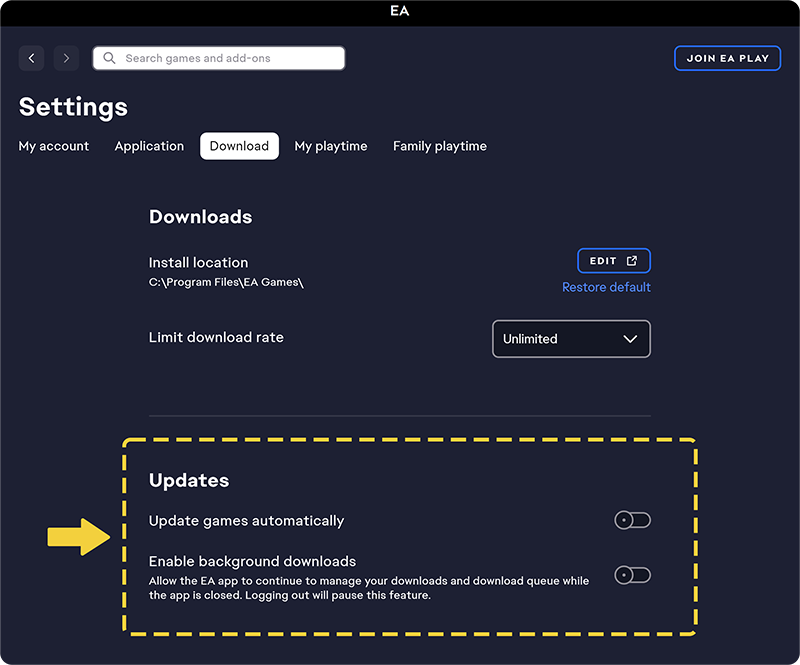This screenshot has height=665, width=800.
Task: Edit the install location
Action: (614, 261)
